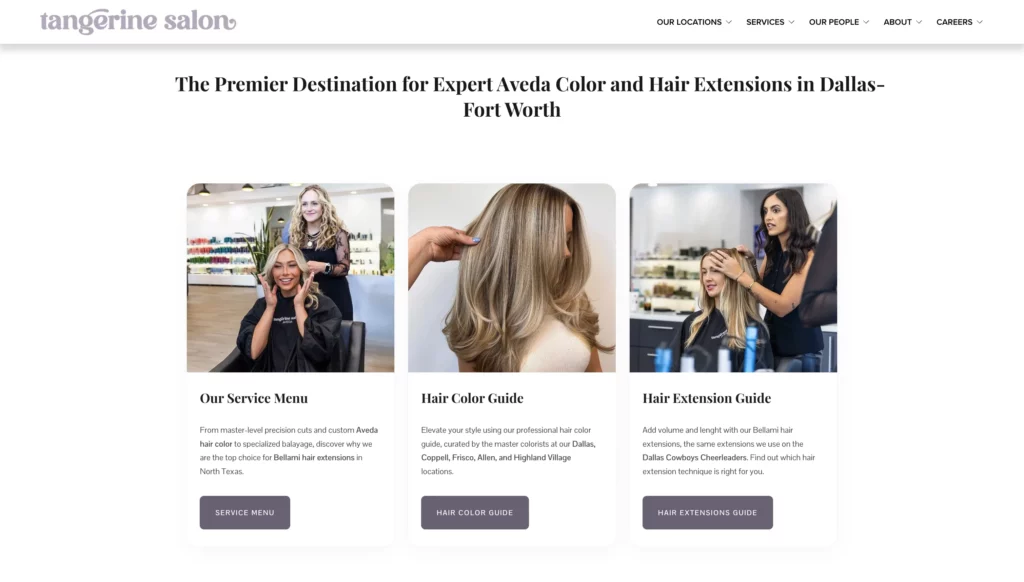Open the About menu item
The image size is (1024, 582).
click(897, 22)
